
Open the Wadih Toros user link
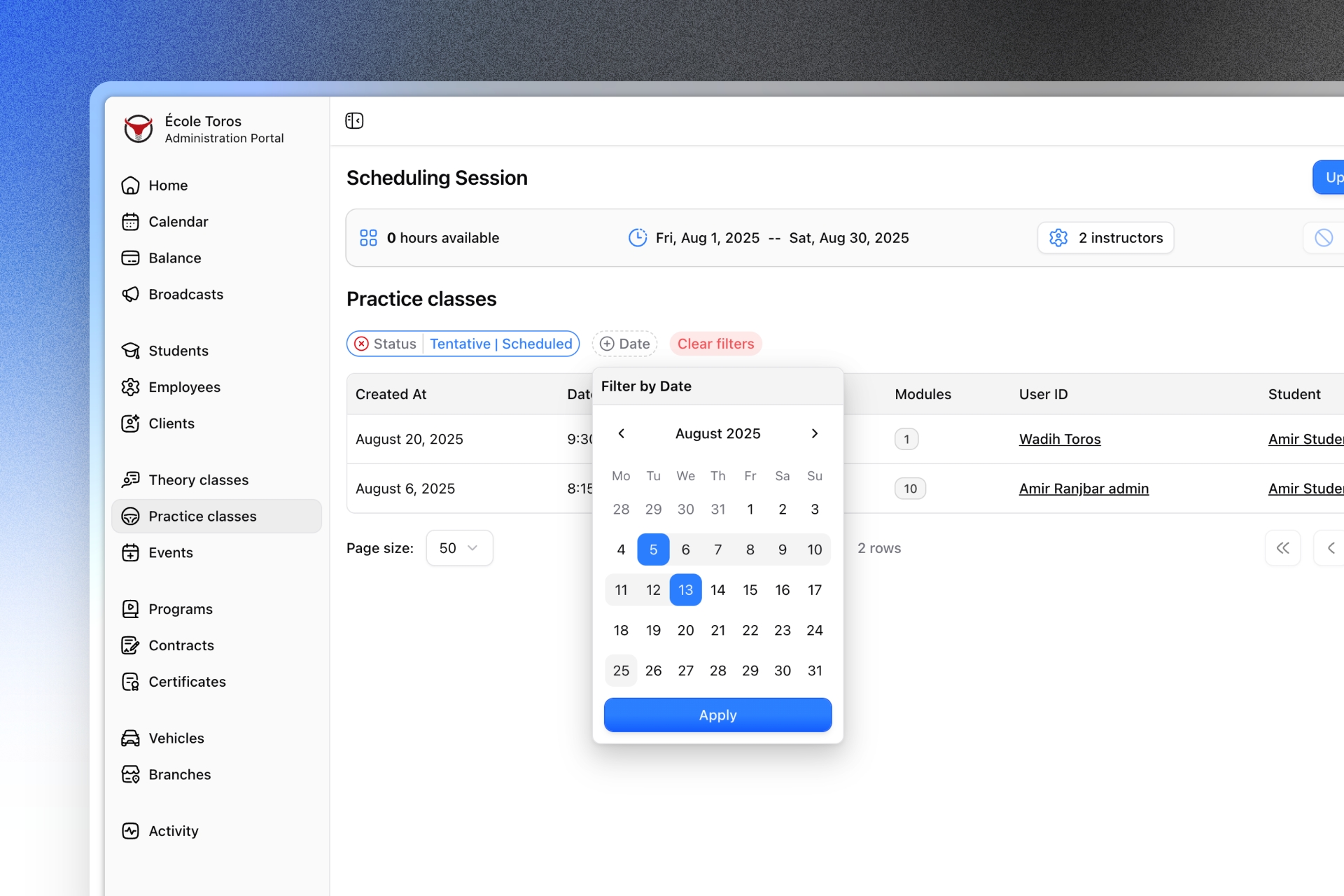click(x=1059, y=440)
